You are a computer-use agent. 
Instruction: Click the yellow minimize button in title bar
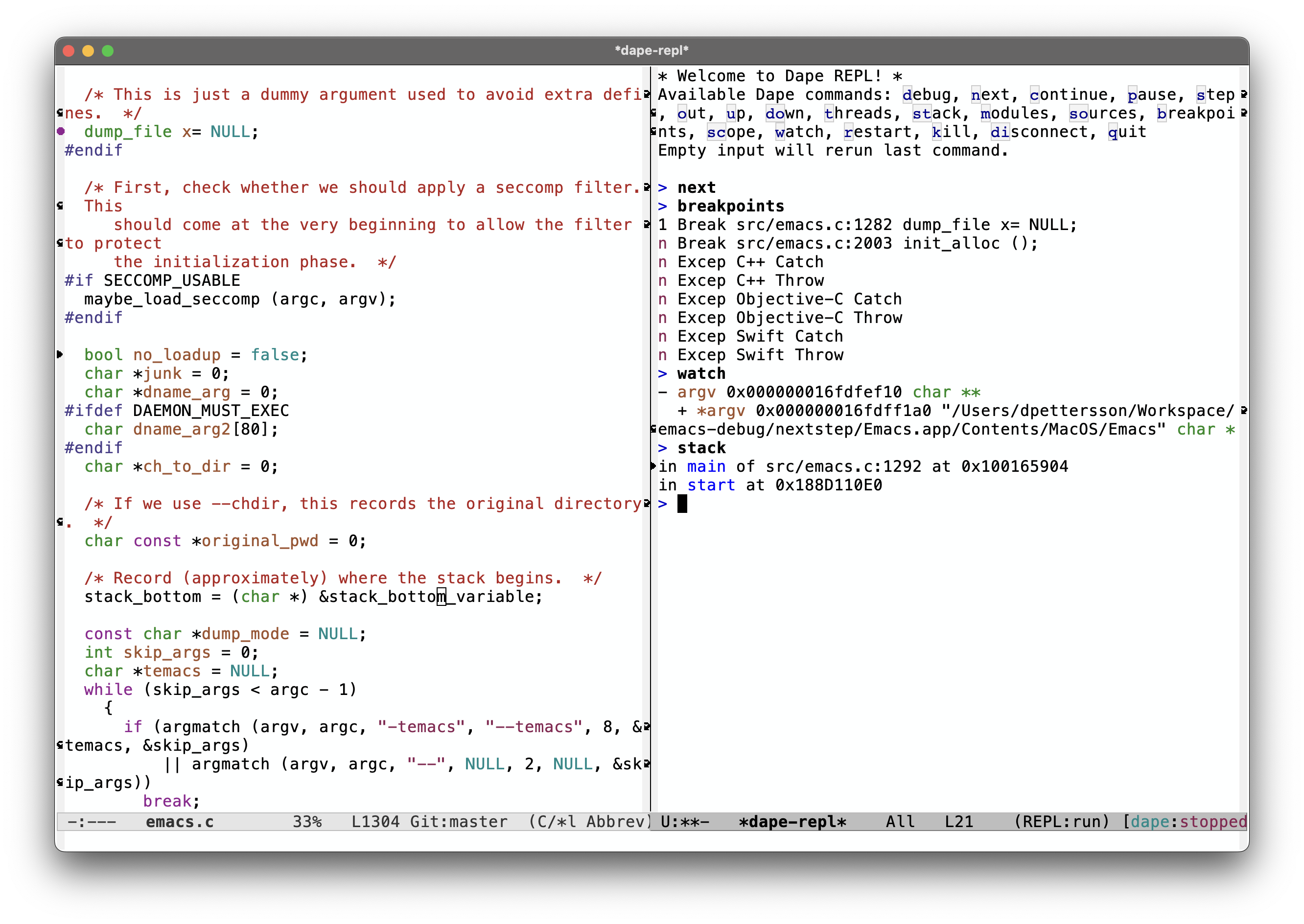tap(88, 51)
